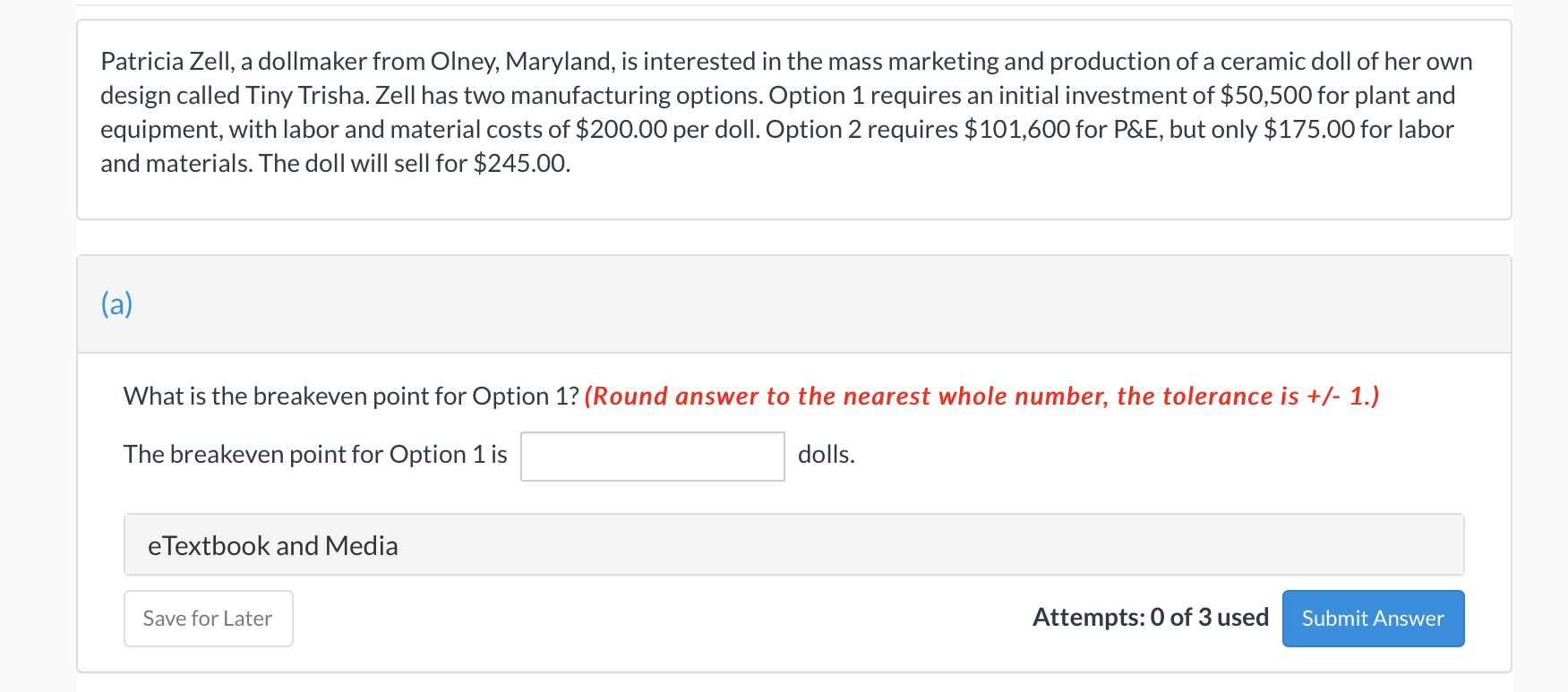The image size is (1568, 692).
Task: Click "The breakeven point for Option 1 is" label
Action: click(x=315, y=455)
